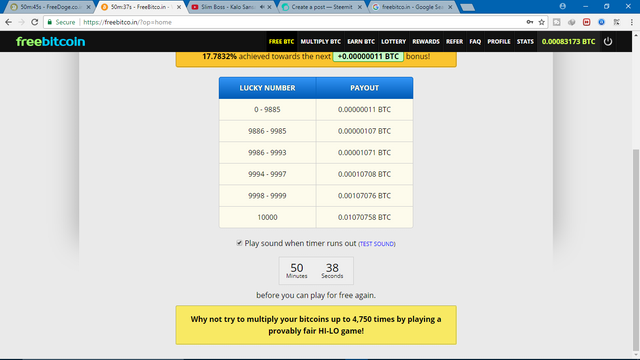Viewport: 640px width, 360px height.
Task: Click the 0.00083173 BTC balance
Action: pyautogui.click(x=568, y=41)
